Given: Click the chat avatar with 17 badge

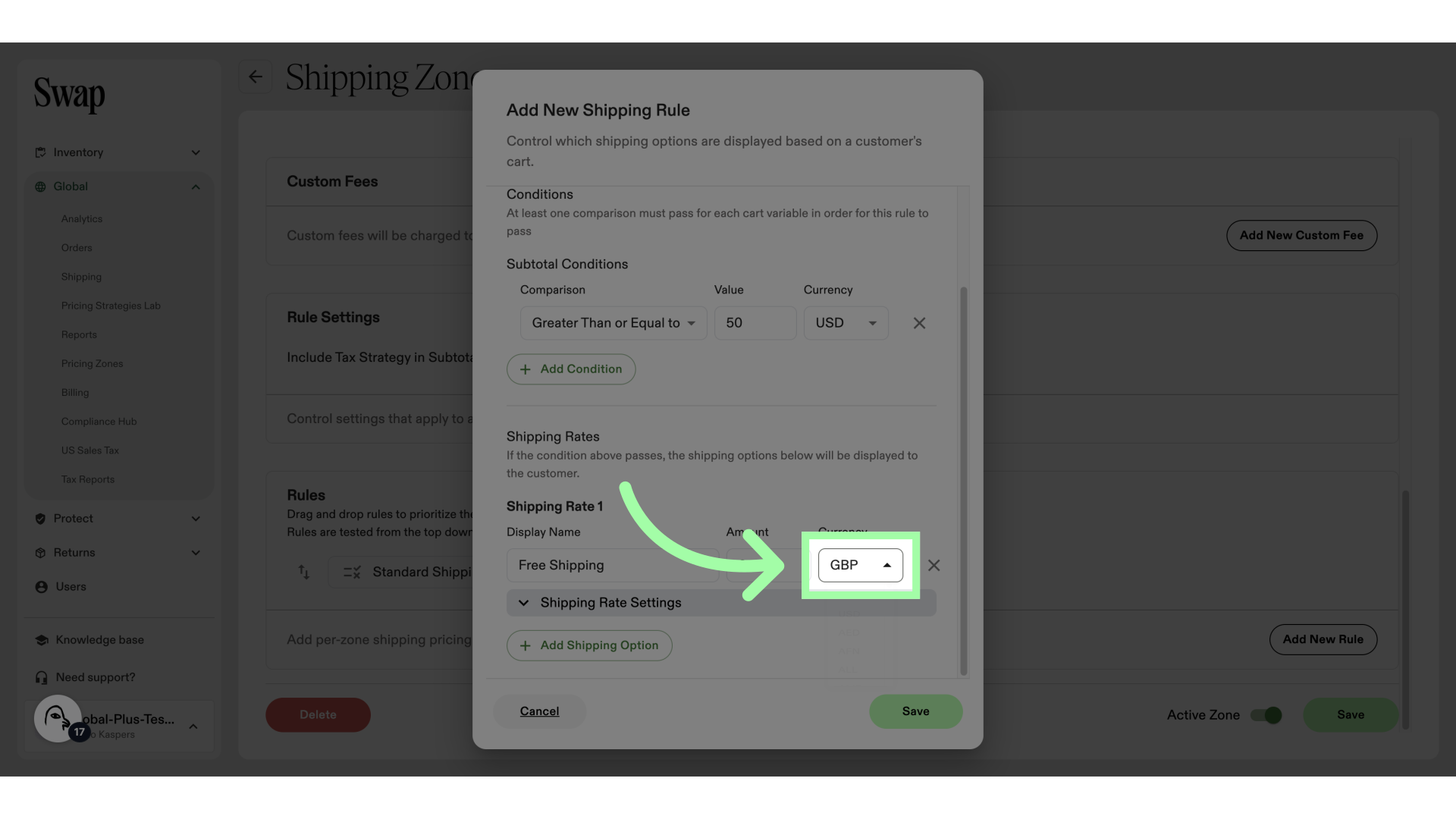Looking at the screenshot, I should click(58, 717).
